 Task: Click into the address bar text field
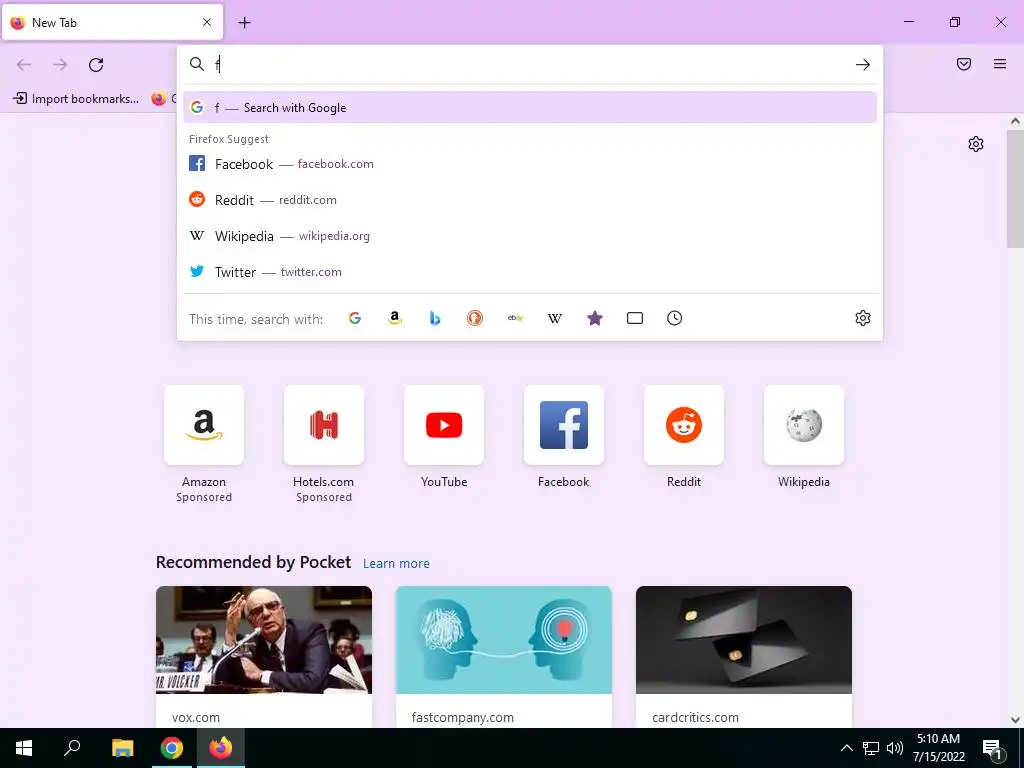pyautogui.click(x=530, y=65)
